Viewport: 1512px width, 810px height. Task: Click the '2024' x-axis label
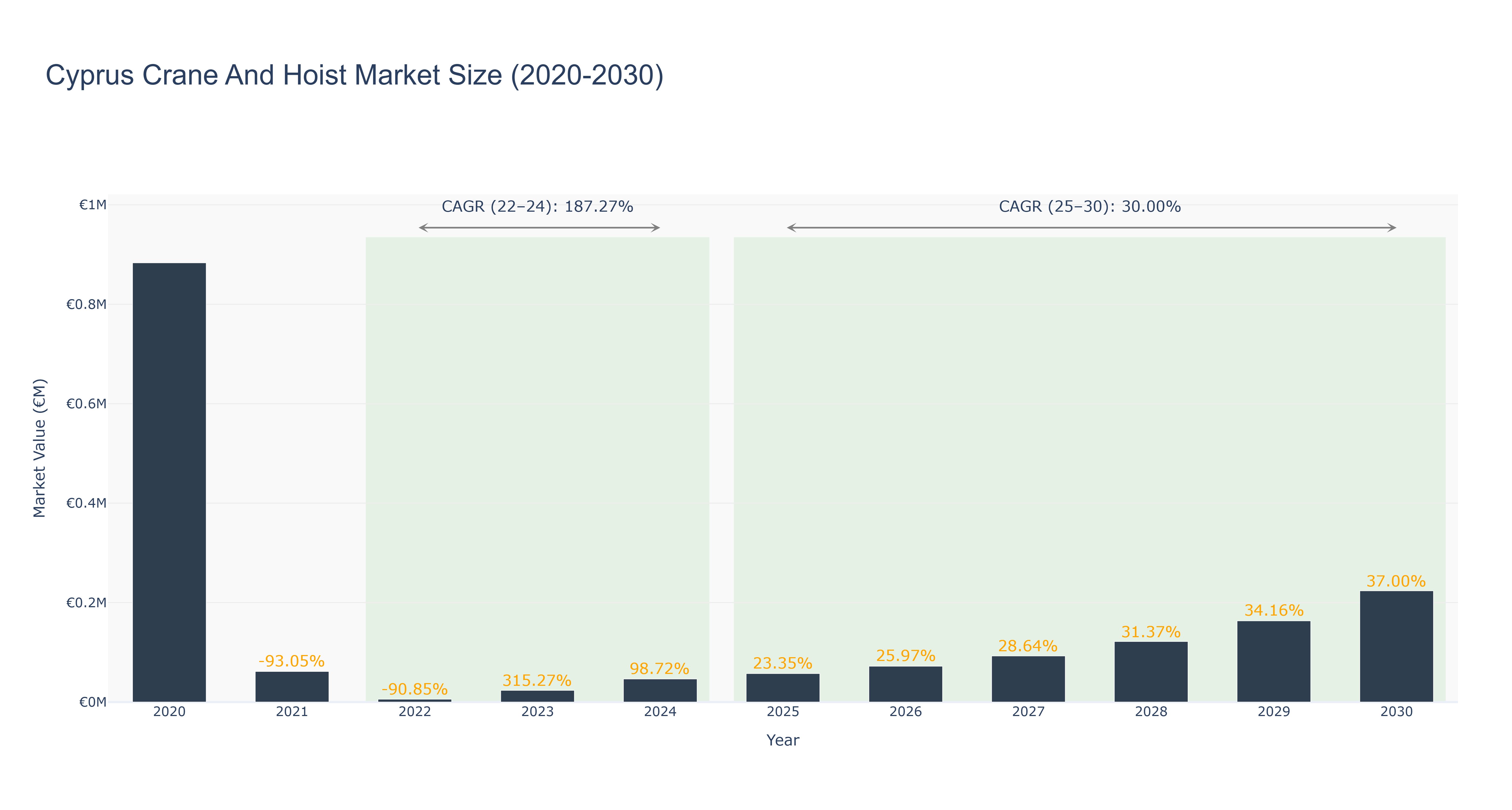point(660,712)
